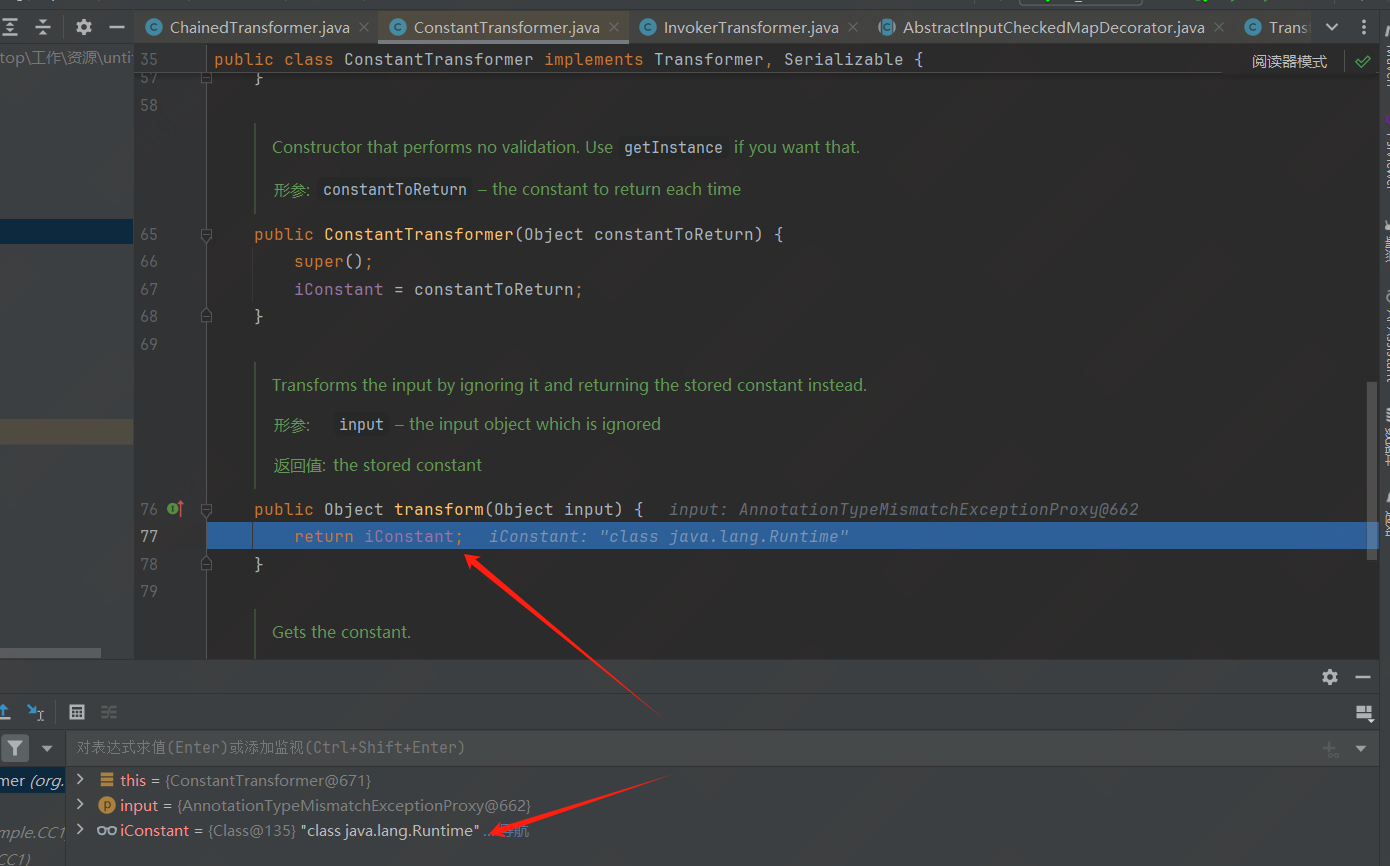Click the green checkmark inspection indicator

1363,61
